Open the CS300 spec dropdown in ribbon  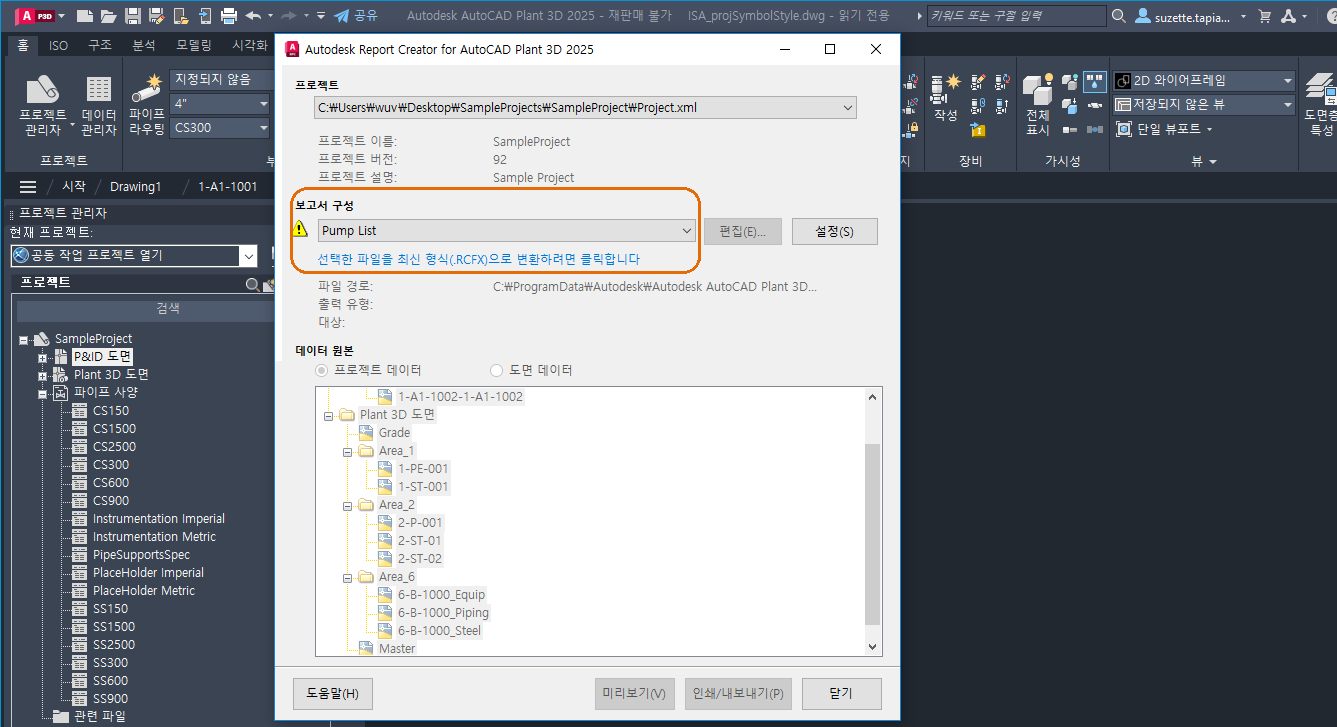click(264, 128)
